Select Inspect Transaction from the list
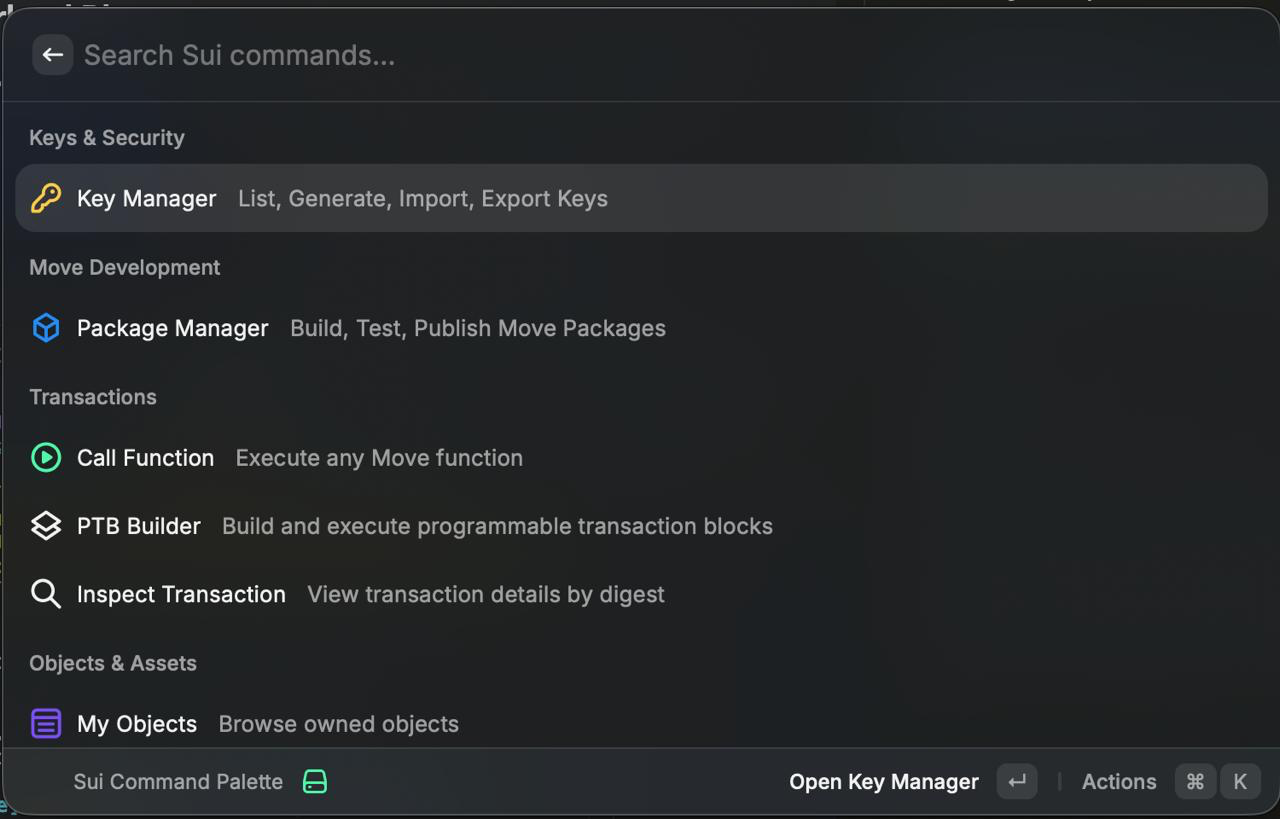 pyautogui.click(x=181, y=593)
